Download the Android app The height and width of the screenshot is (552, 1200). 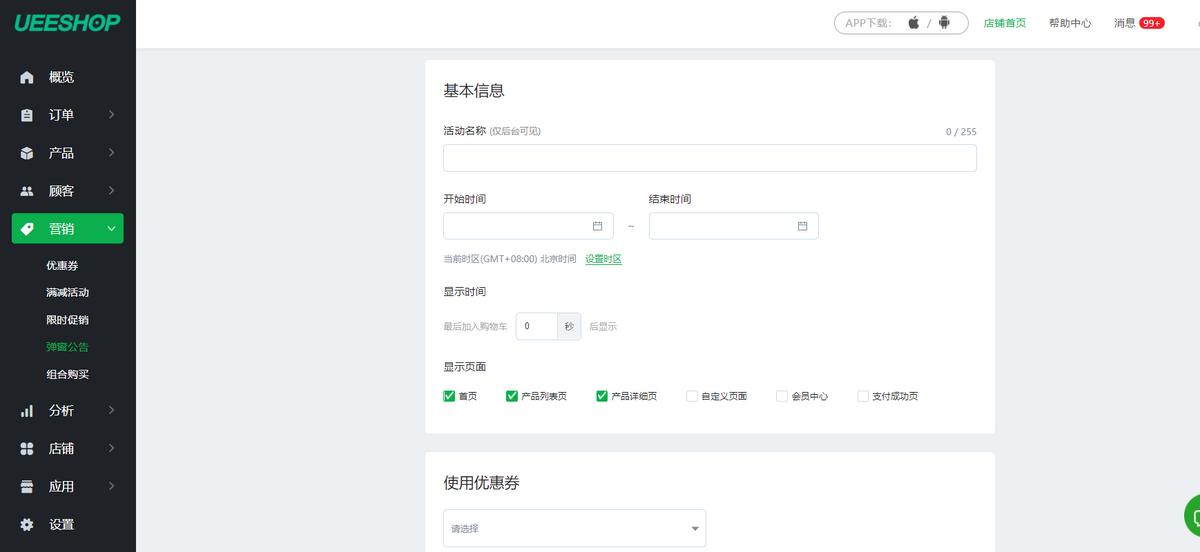click(944, 23)
